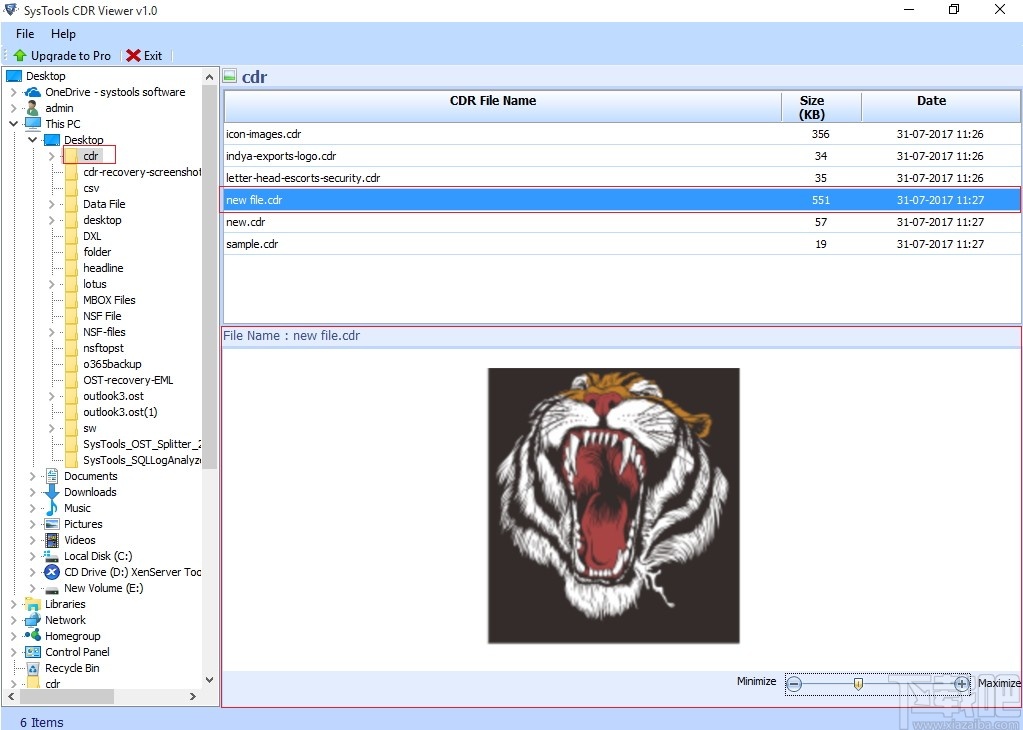Click the zoom-in plus control on the preview slider
The height and width of the screenshot is (730, 1023).
pyautogui.click(x=961, y=684)
